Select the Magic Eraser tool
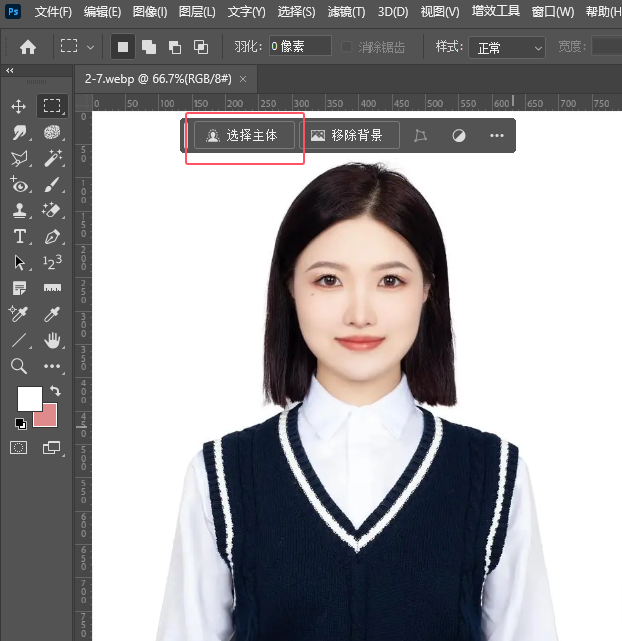This screenshot has height=641, width=622. click(51, 210)
